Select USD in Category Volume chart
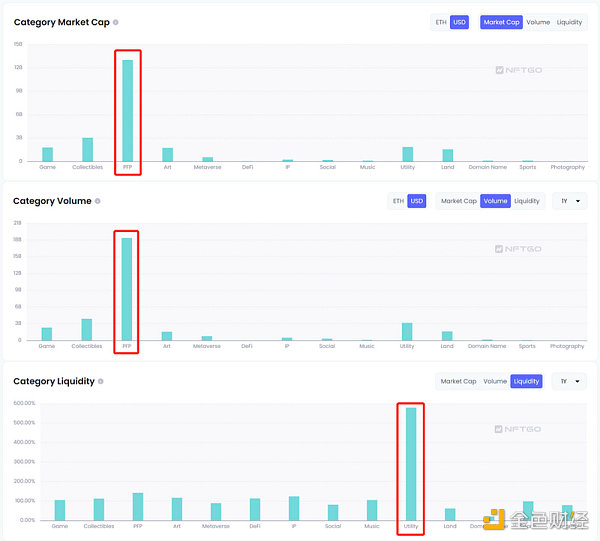Screen dimensions: 600x541 417,201
